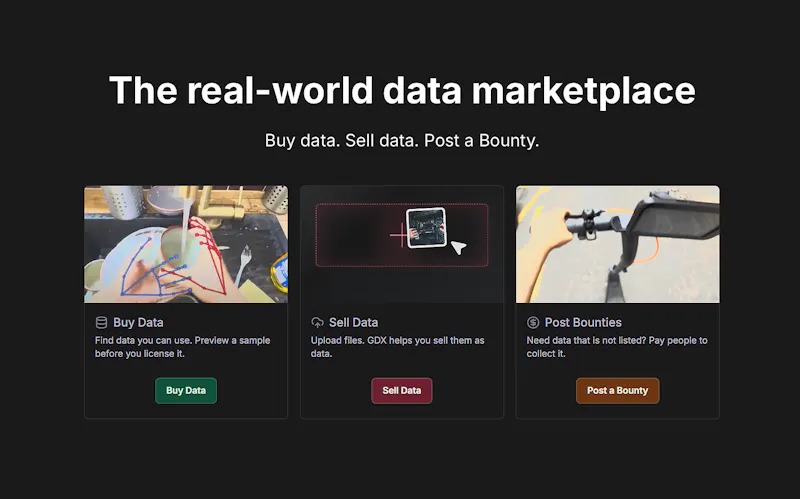Image resolution: width=800 pixels, height=499 pixels.
Task: Click the dashed upload drop zone illustration
Action: [402, 235]
